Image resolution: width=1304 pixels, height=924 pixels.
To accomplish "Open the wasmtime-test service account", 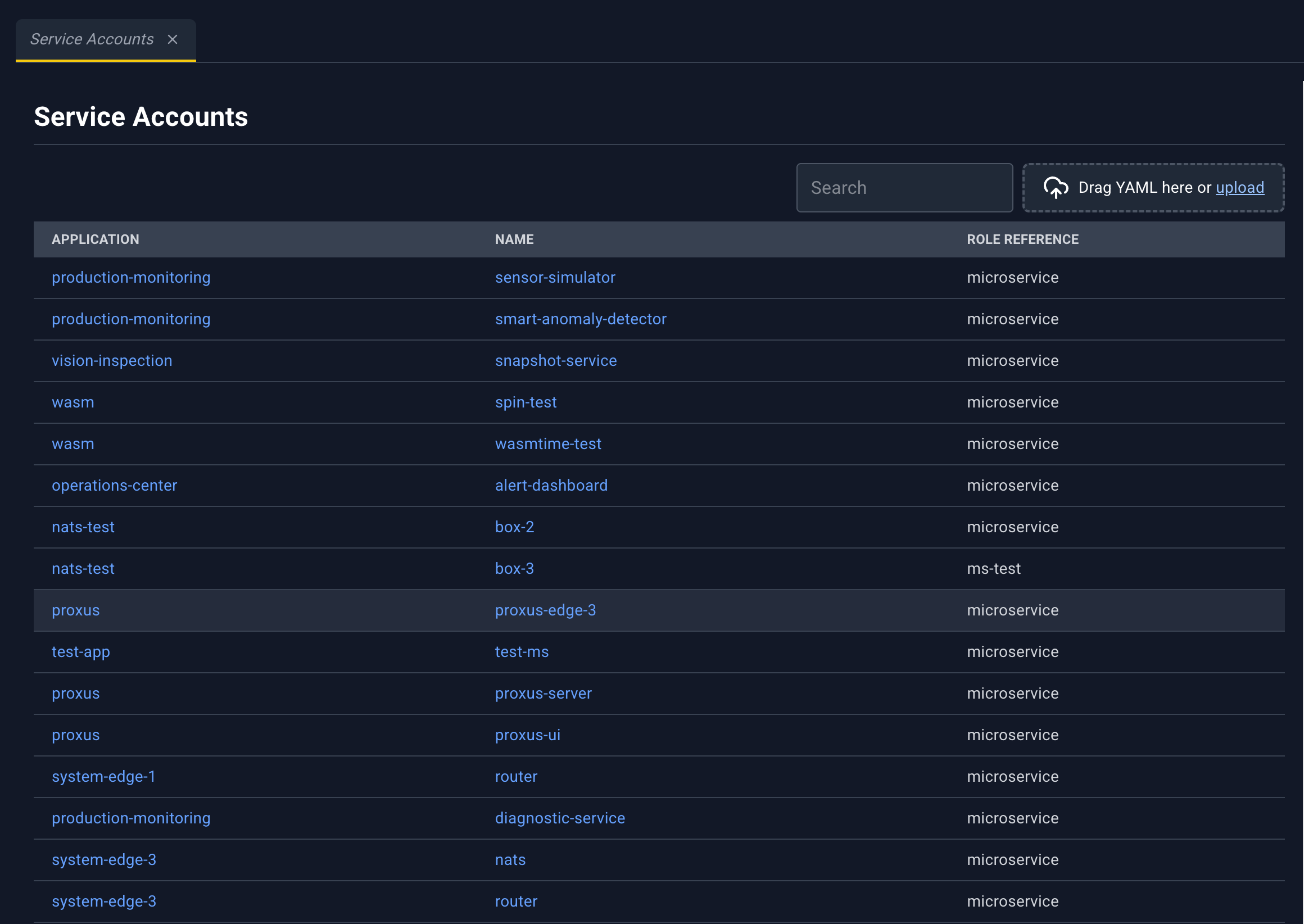I will [x=547, y=444].
